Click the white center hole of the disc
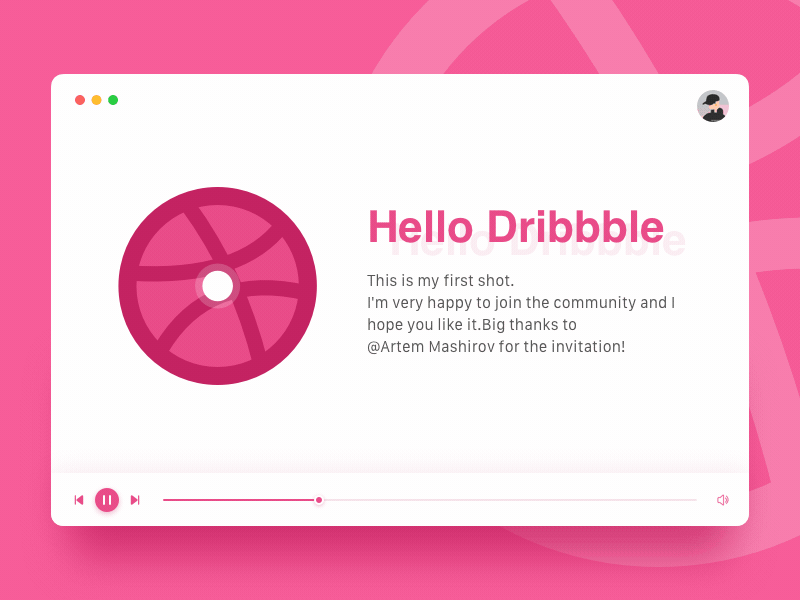 coord(218,286)
